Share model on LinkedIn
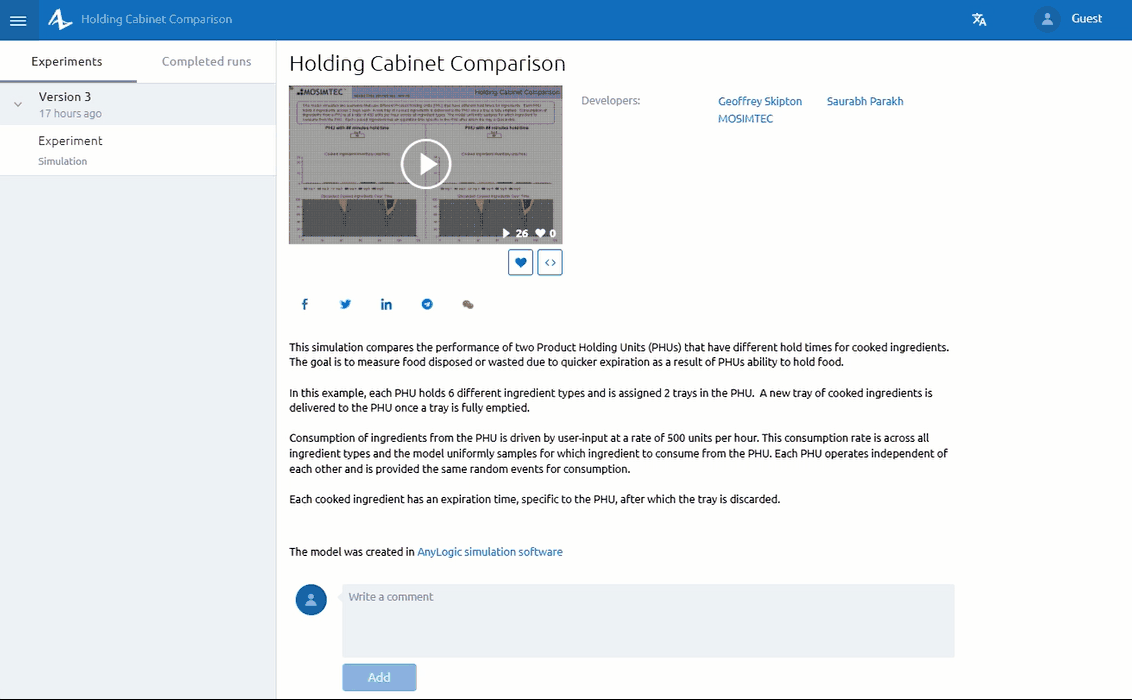The height and width of the screenshot is (700, 1132). tap(386, 304)
